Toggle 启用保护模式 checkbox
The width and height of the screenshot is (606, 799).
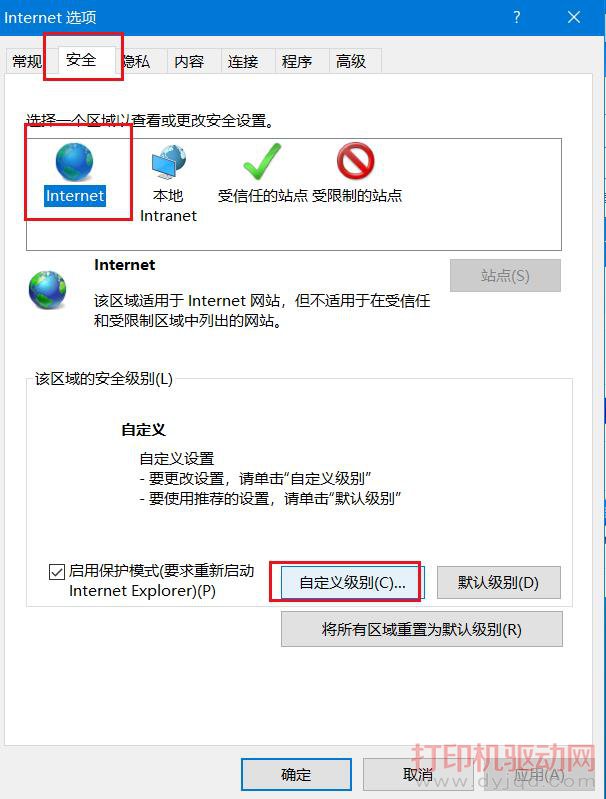(x=57, y=572)
